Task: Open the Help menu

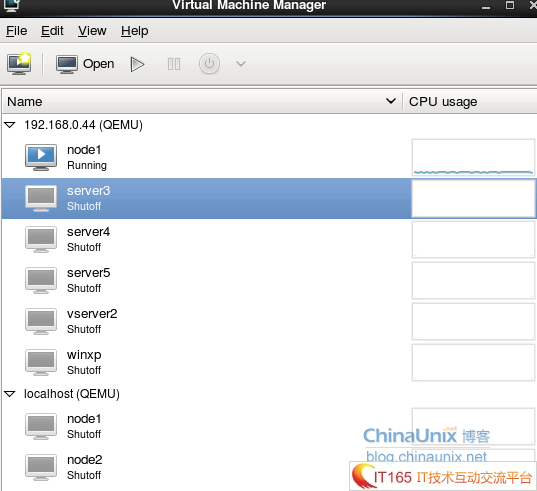Action: [135, 31]
